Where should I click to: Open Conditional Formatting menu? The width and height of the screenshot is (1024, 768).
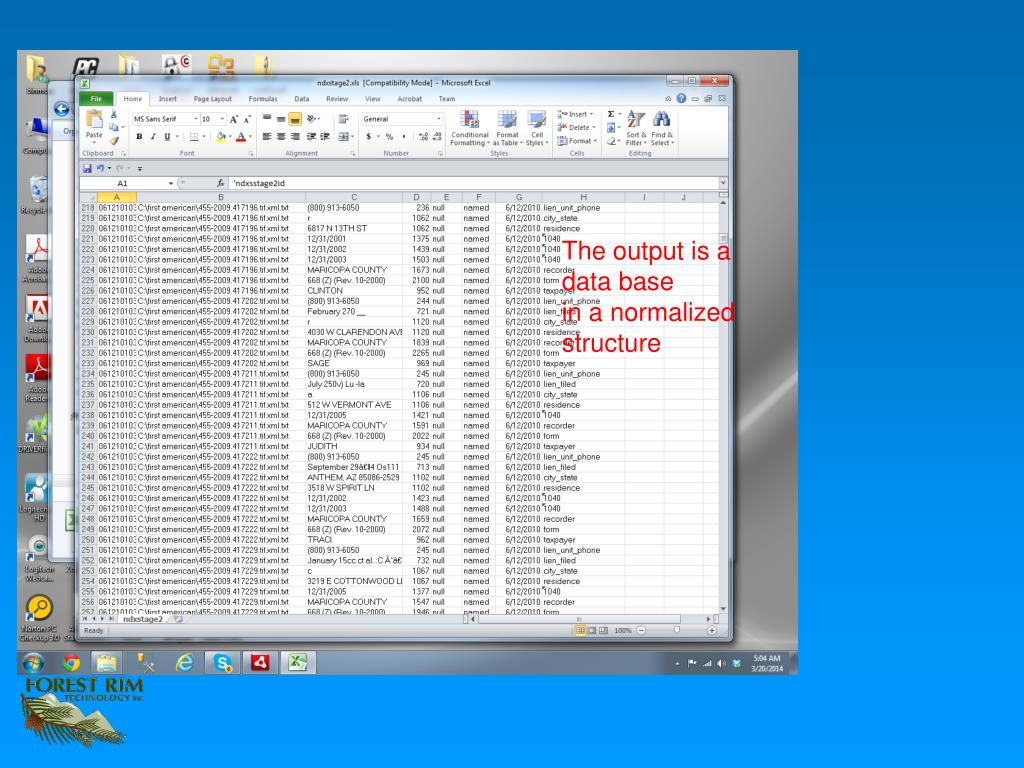[x=470, y=128]
